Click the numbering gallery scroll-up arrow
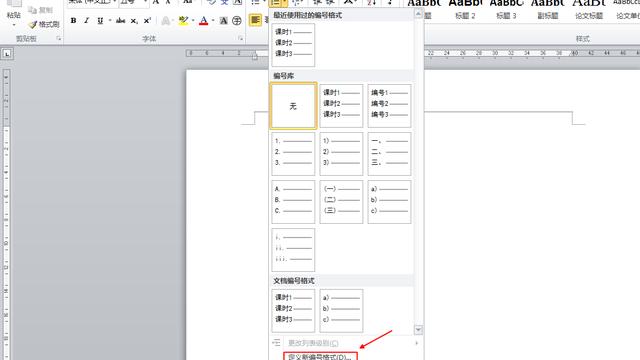640x360 pixels. 418,14
